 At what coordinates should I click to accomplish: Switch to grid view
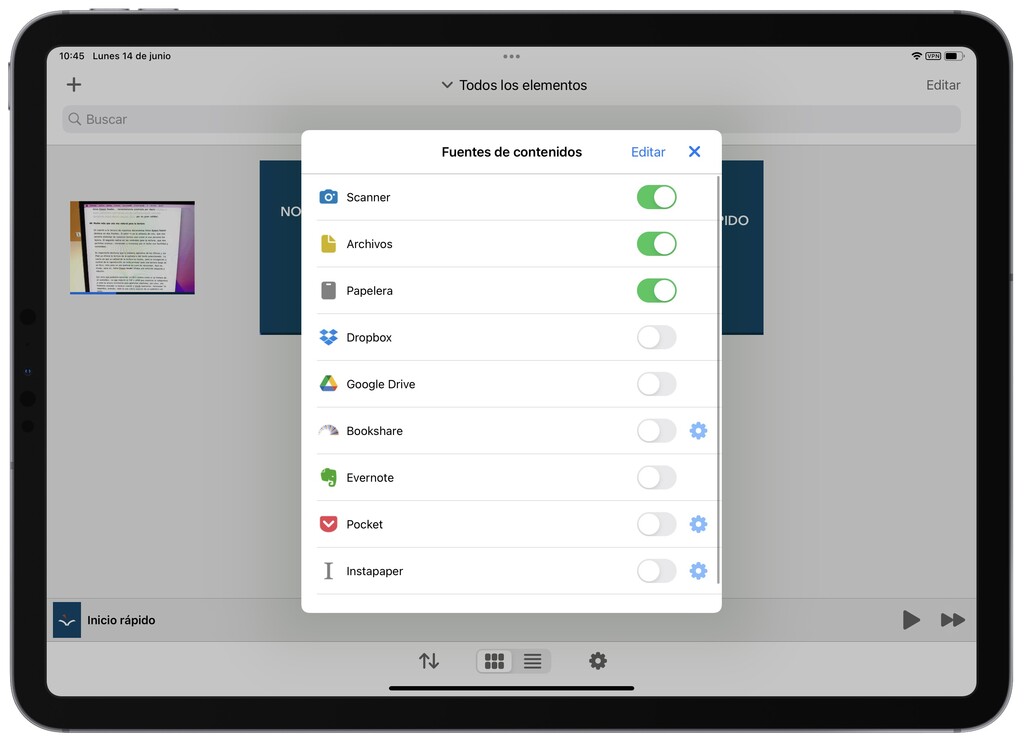click(494, 661)
